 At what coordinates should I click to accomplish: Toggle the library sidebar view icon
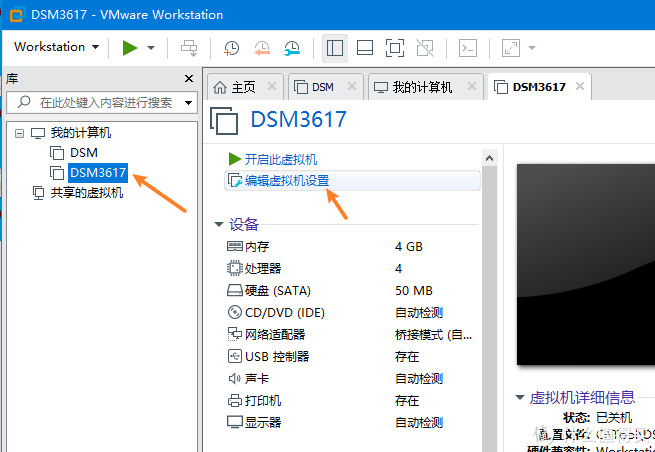coord(335,48)
